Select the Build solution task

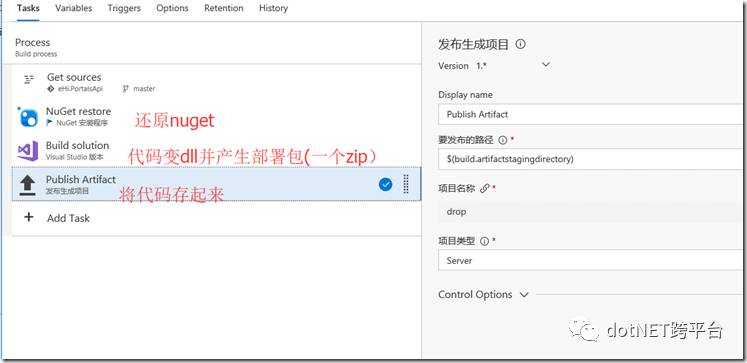[216, 150]
